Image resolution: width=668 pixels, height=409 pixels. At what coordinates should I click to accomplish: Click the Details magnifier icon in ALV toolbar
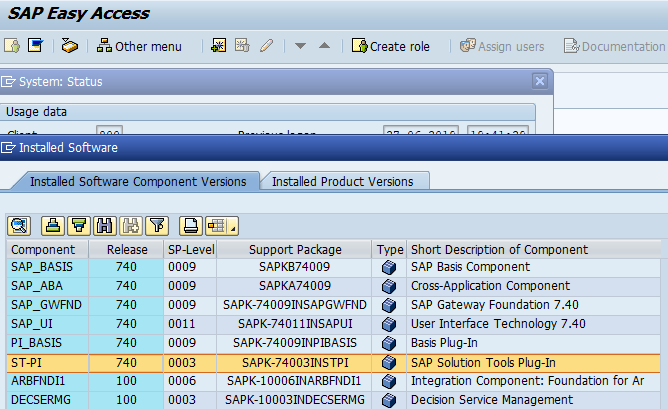click(x=19, y=225)
